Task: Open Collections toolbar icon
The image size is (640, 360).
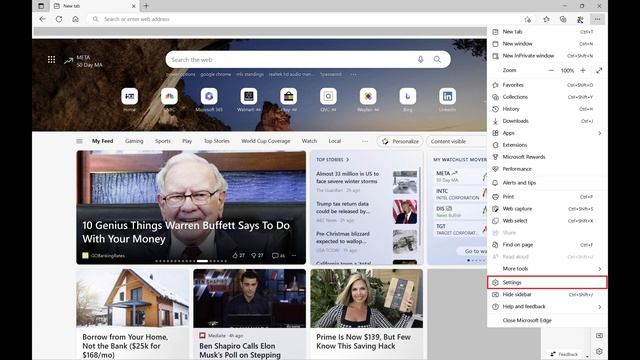Action: tap(563, 19)
